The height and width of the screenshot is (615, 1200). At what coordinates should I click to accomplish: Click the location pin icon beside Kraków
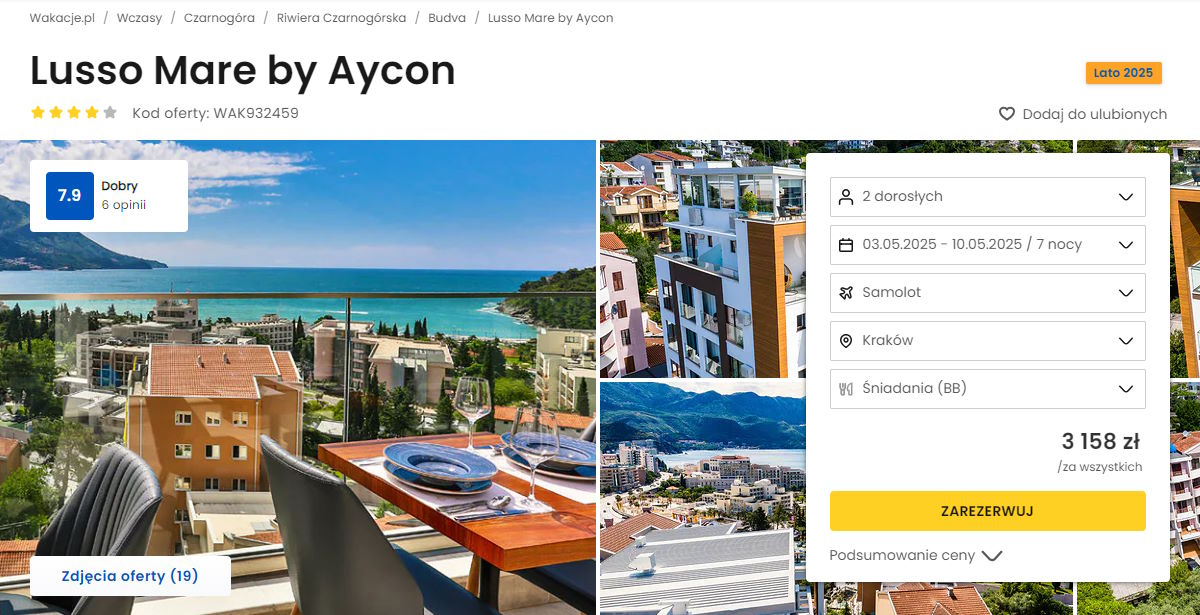click(x=846, y=341)
